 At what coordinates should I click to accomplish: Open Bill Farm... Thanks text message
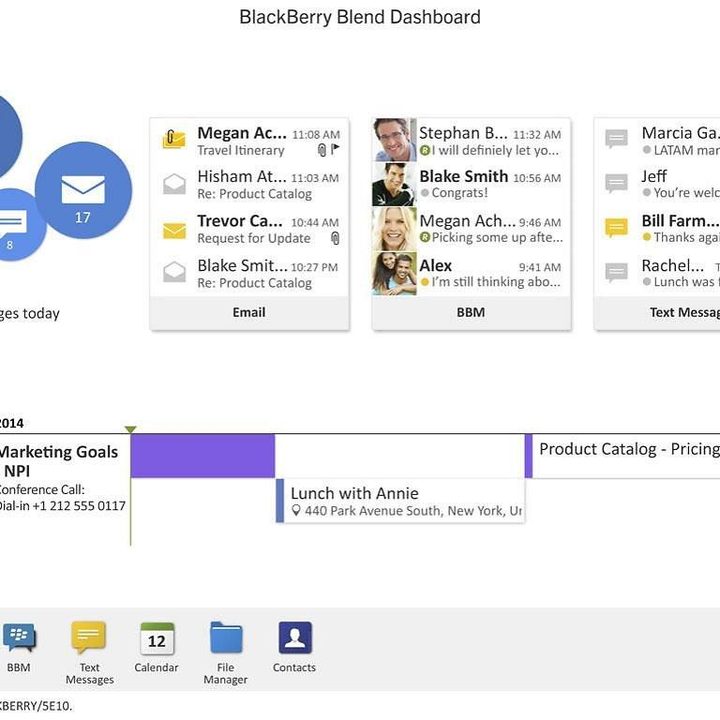pyautogui.click(x=658, y=229)
